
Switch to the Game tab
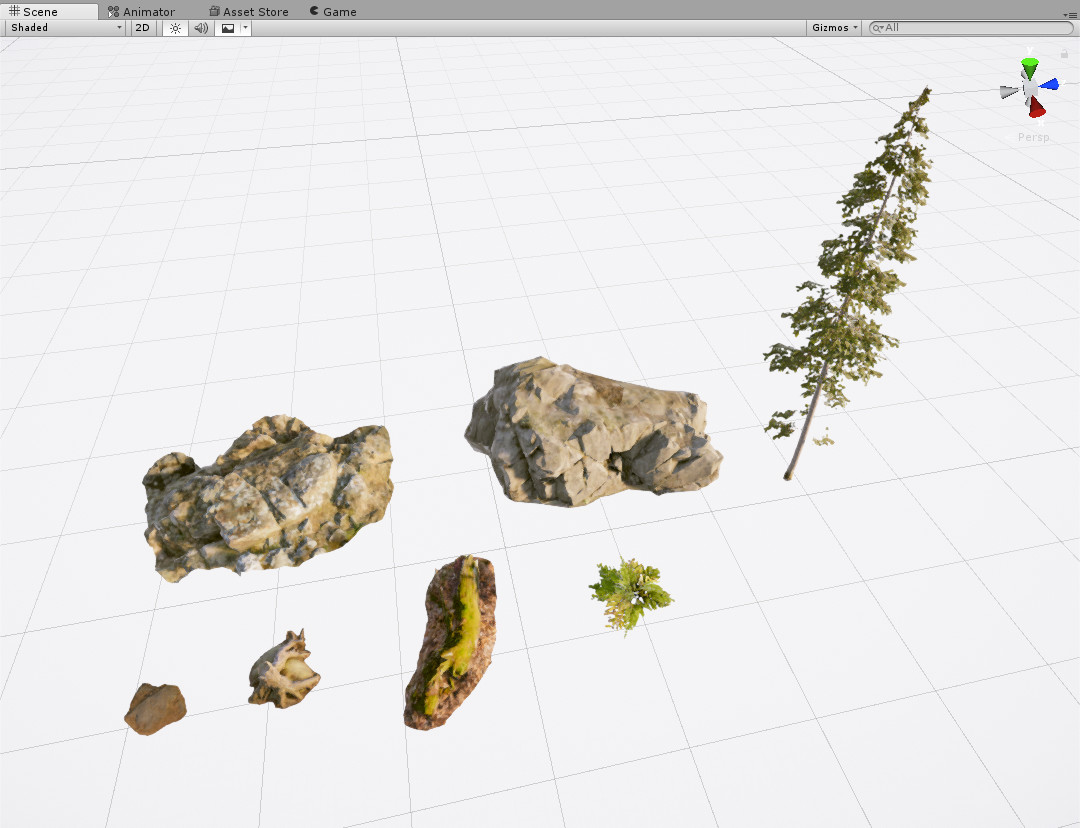coord(333,11)
